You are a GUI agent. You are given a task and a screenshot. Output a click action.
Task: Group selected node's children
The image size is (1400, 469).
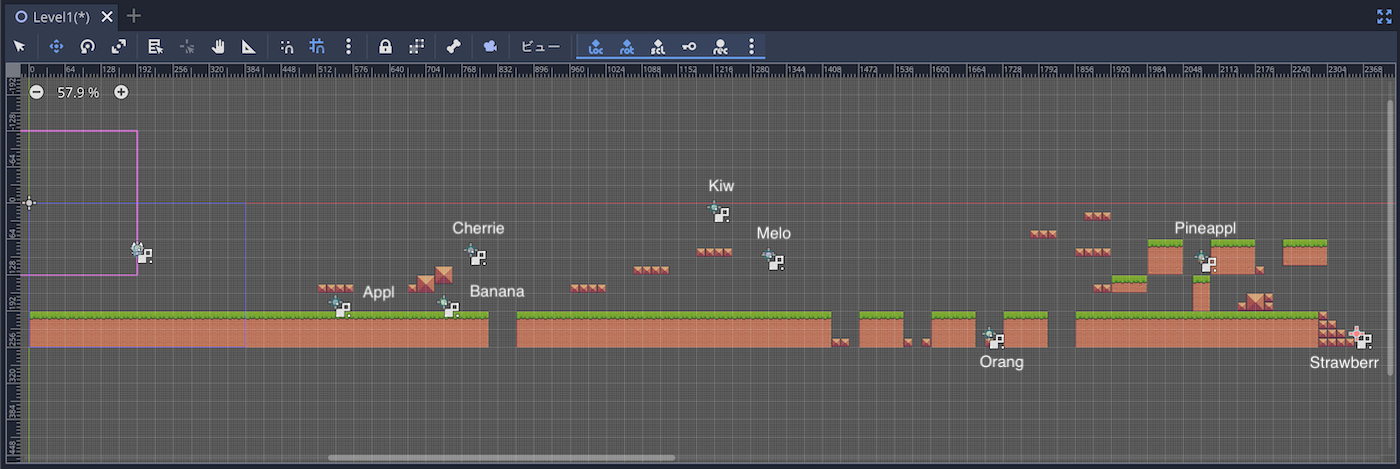tap(417, 46)
